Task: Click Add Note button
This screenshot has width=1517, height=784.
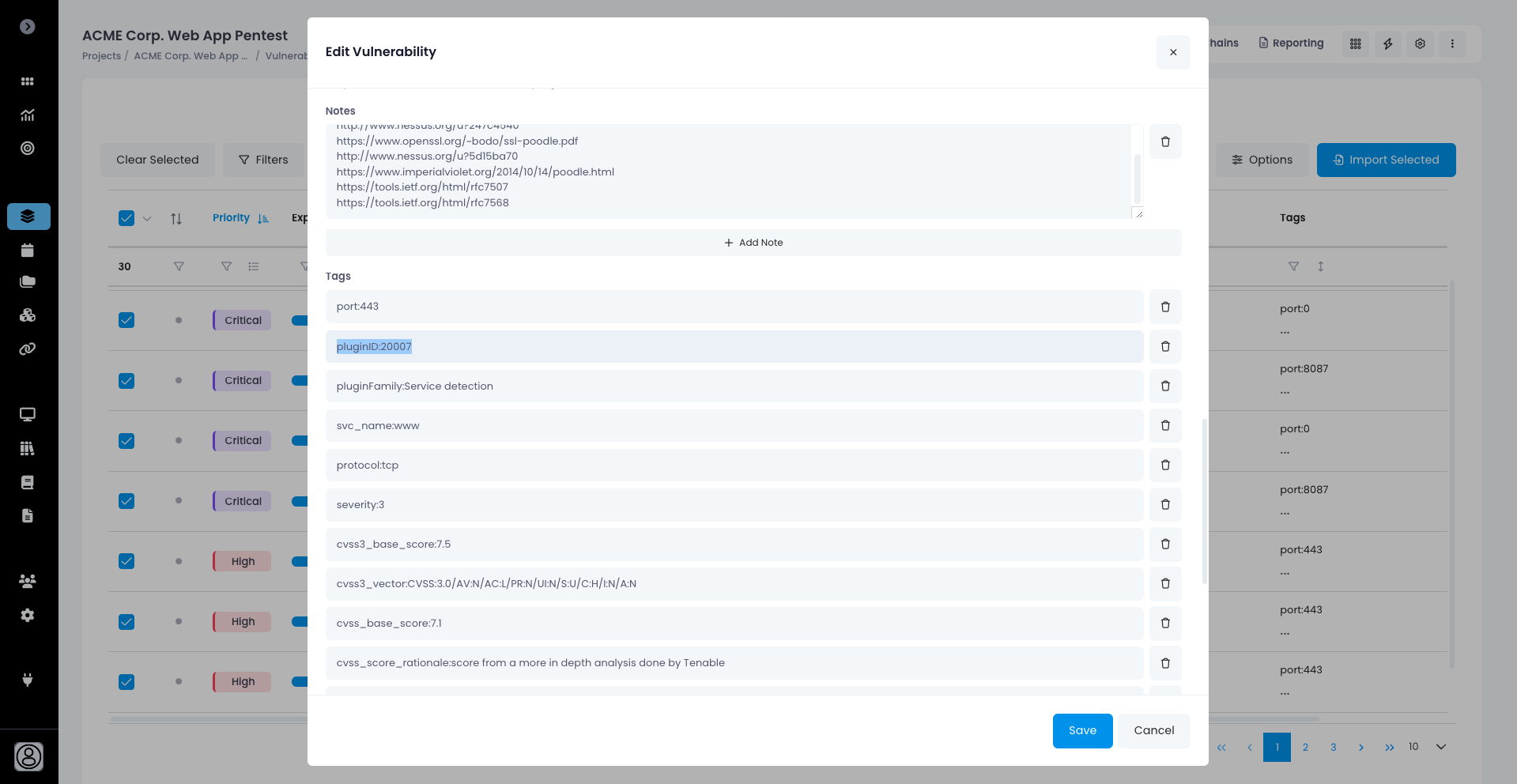Action: coord(753,243)
